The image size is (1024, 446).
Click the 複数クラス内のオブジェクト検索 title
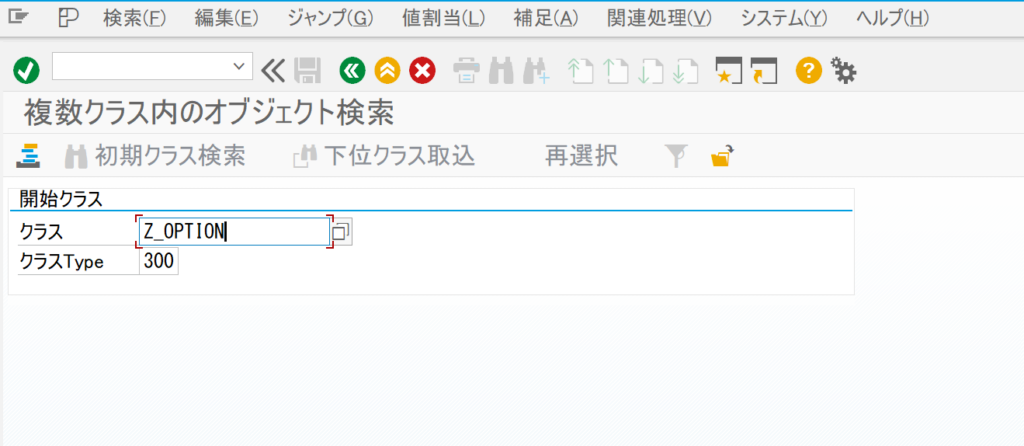coord(209,114)
